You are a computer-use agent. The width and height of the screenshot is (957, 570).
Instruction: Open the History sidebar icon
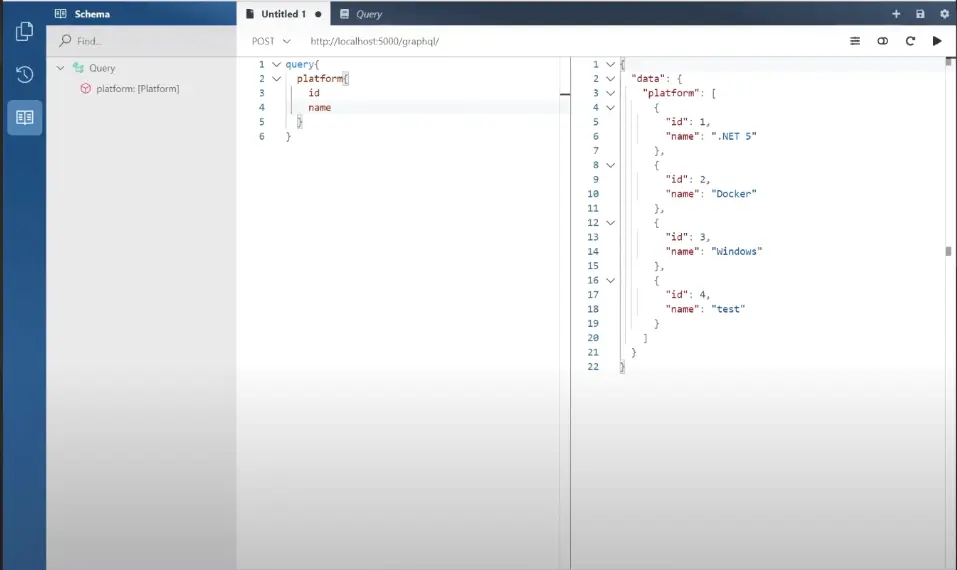(24, 74)
